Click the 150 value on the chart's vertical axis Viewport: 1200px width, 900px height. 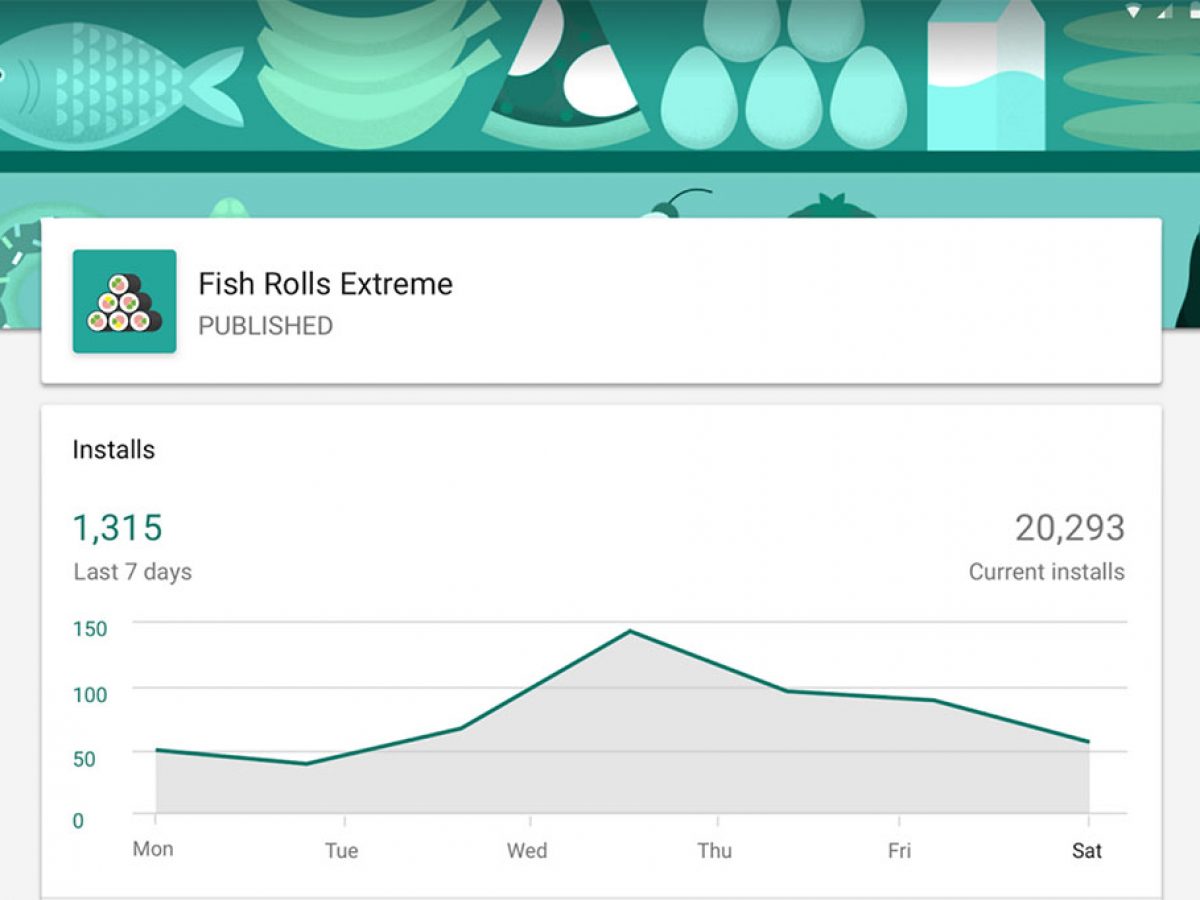[90, 628]
